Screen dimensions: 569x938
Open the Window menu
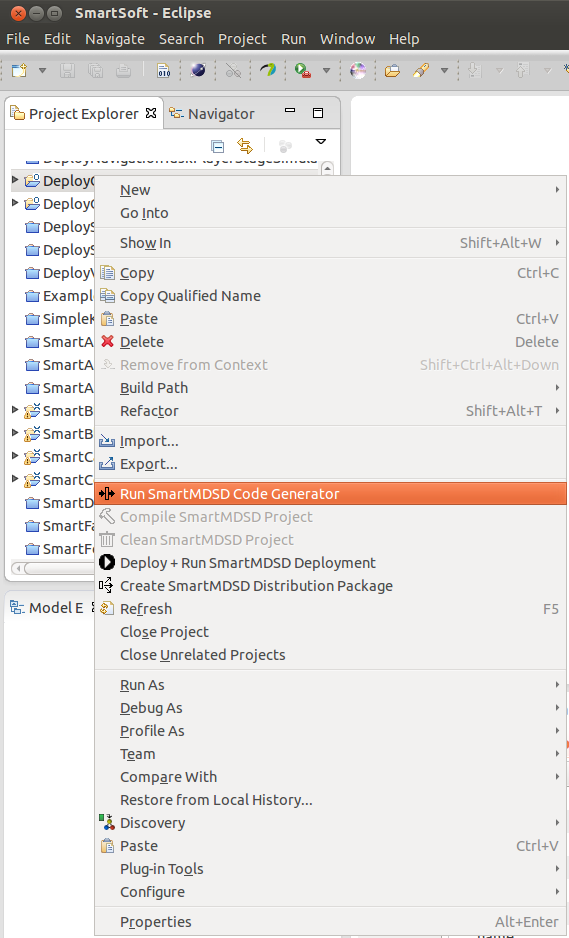pos(348,39)
